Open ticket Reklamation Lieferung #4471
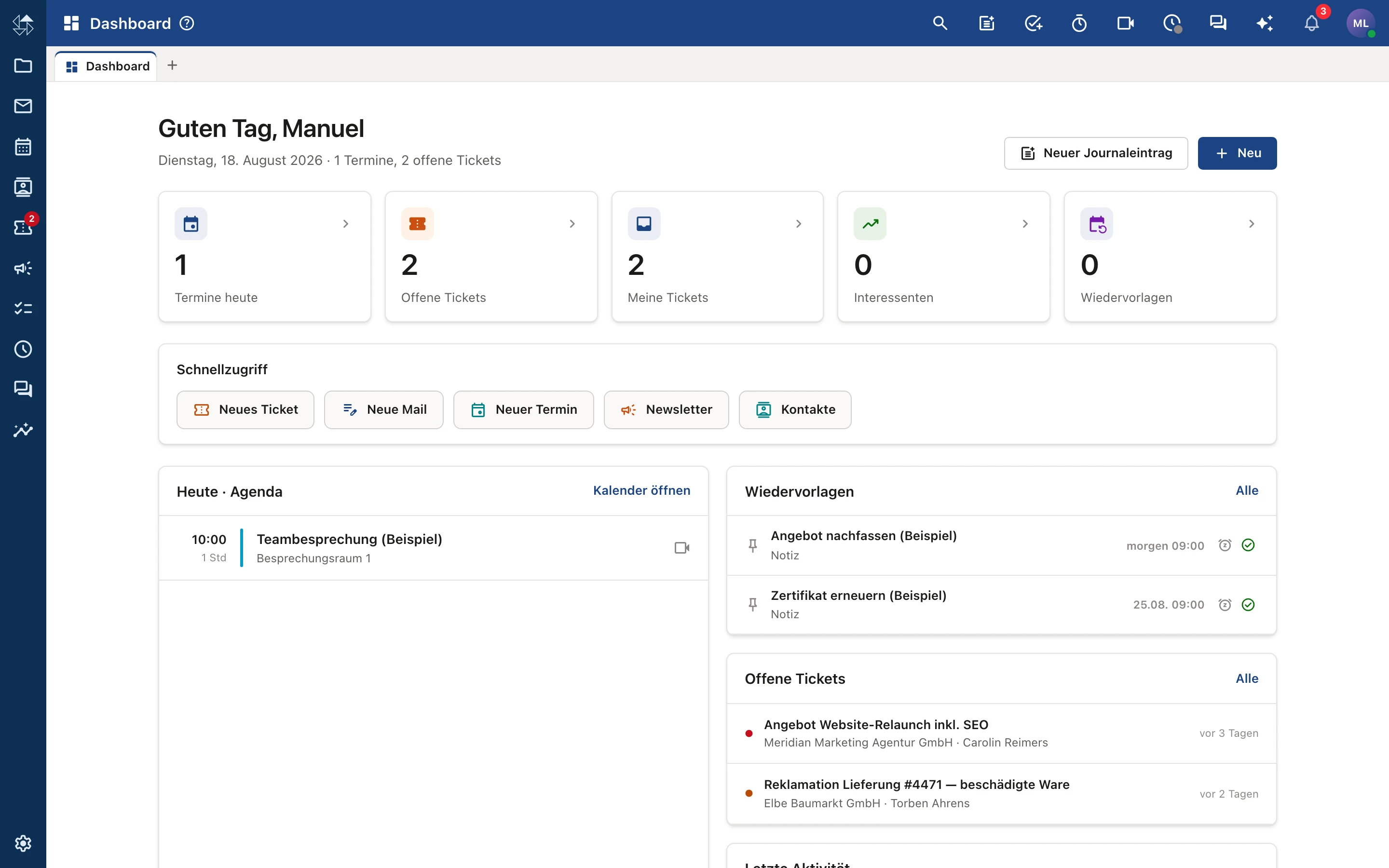The height and width of the screenshot is (868, 1389). click(x=1001, y=794)
